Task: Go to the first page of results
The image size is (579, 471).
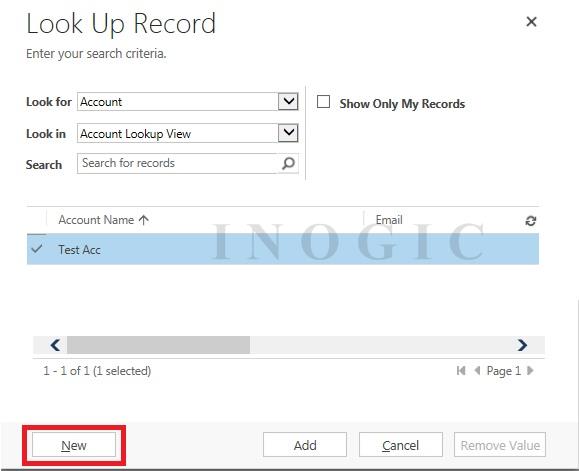Action: tap(461, 370)
